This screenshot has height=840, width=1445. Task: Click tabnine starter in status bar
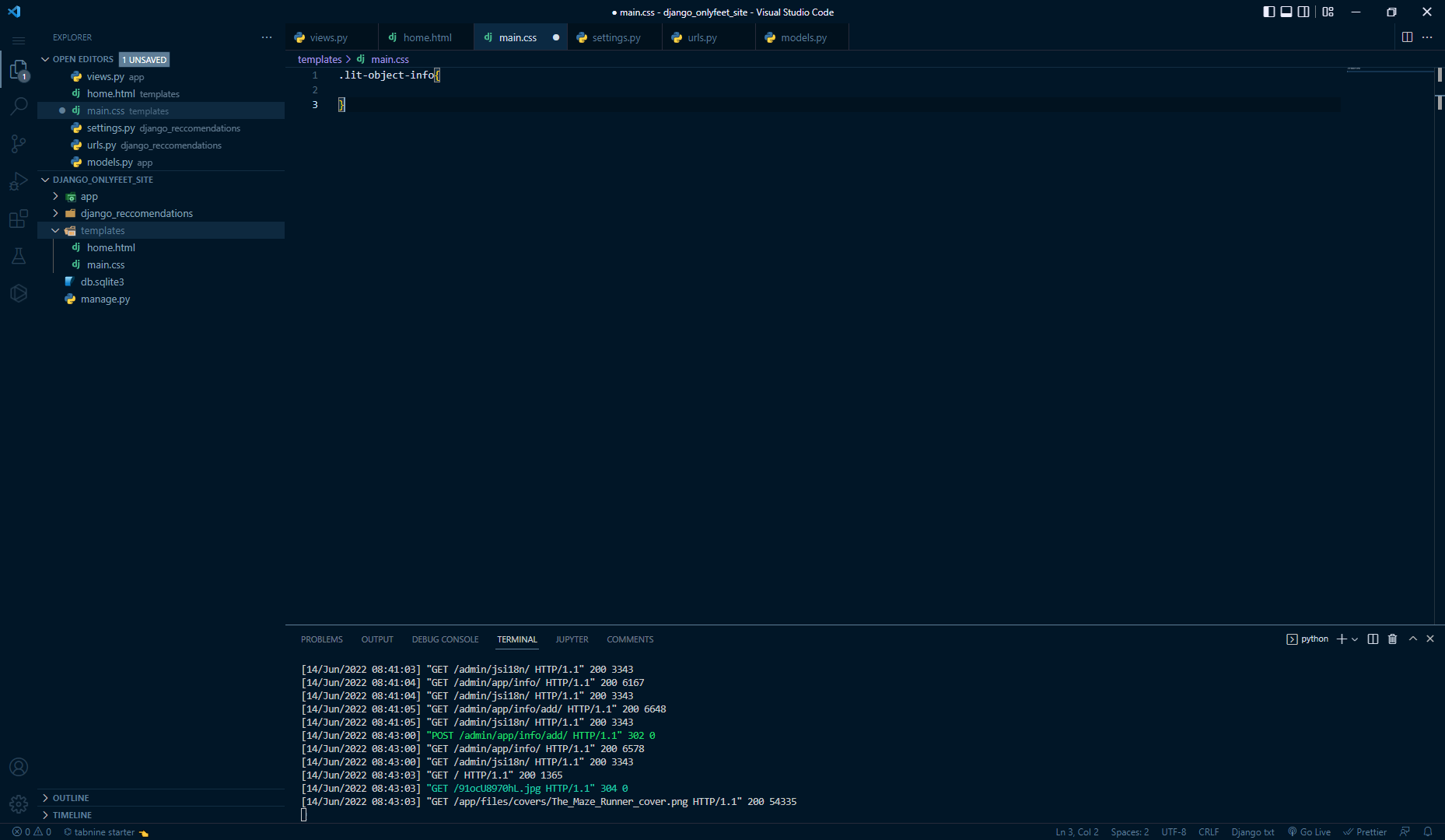click(106, 831)
